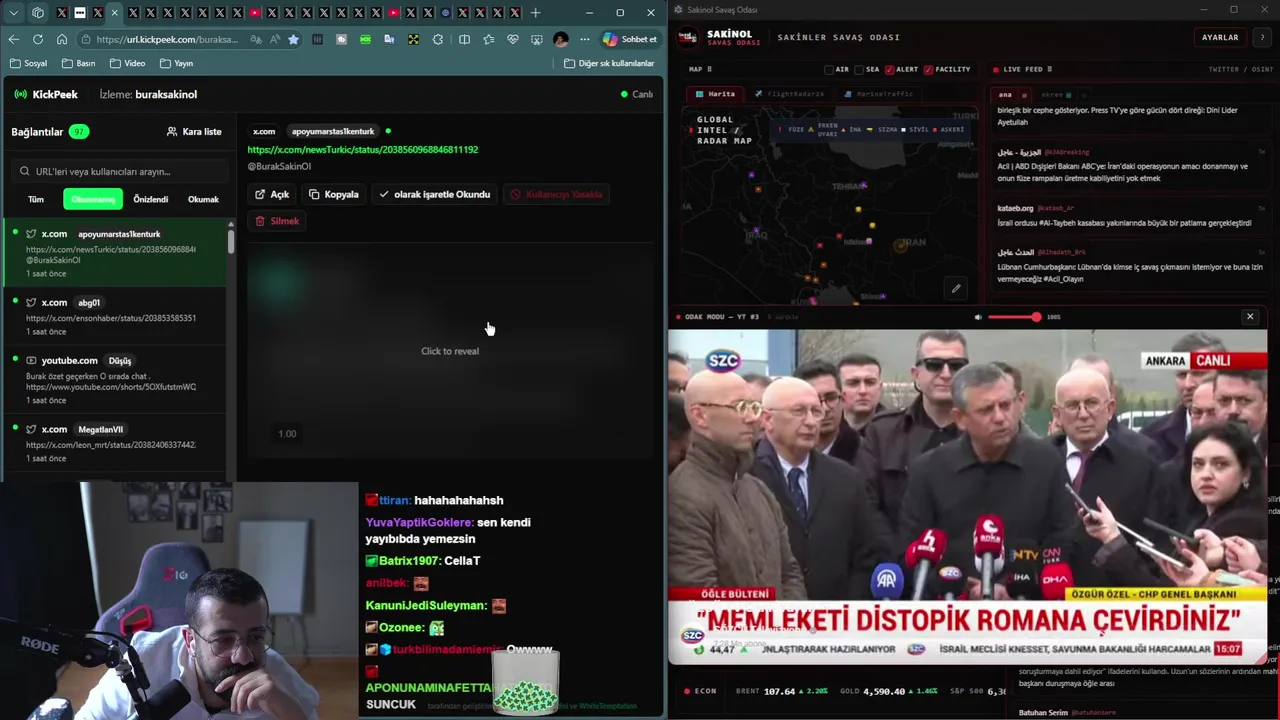
Task: Delete the link with Silmek
Action: point(277,221)
